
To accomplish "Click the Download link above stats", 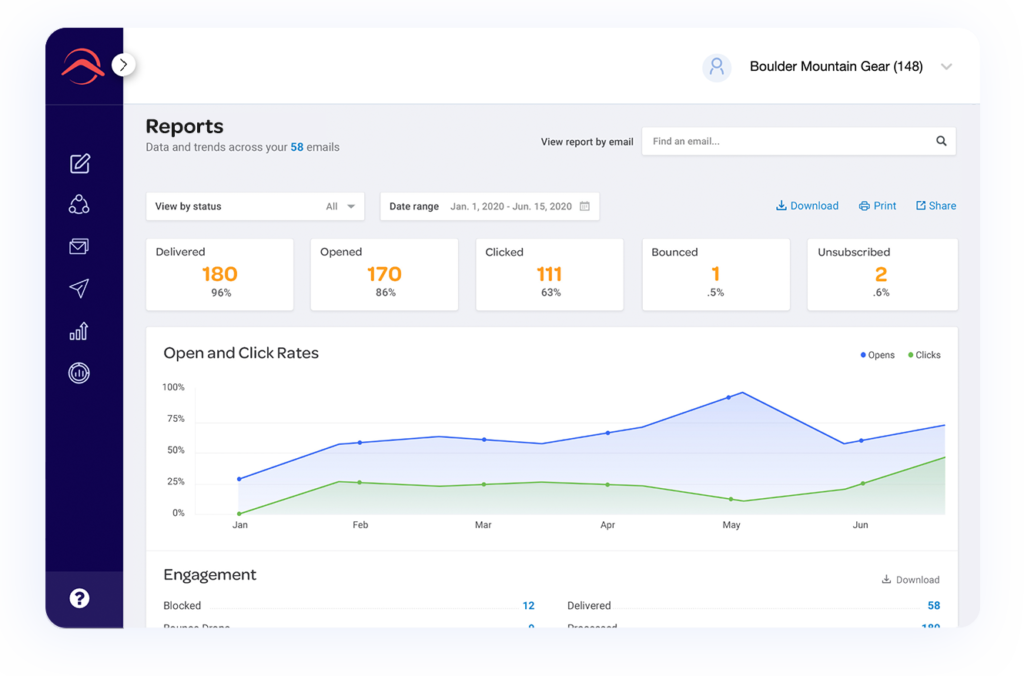I will [x=807, y=206].
